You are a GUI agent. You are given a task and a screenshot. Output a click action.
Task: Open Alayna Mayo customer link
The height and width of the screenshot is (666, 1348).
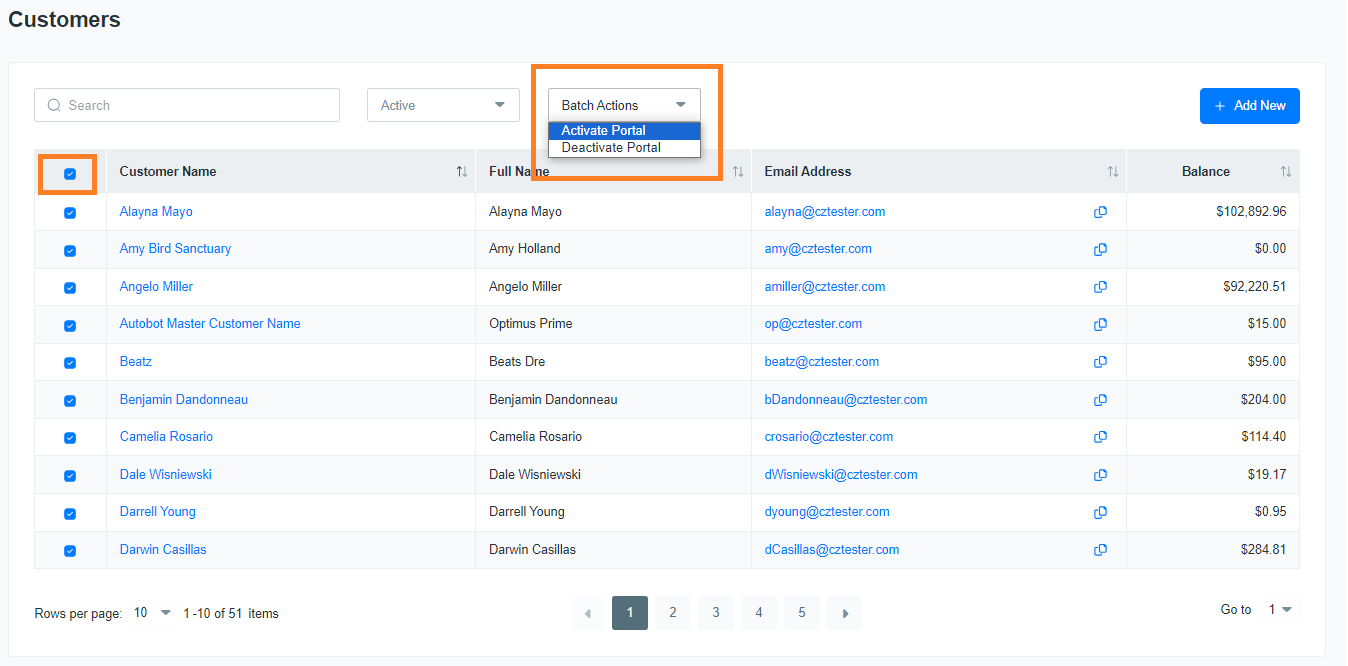pyautogui.click(x=156, y=212)
